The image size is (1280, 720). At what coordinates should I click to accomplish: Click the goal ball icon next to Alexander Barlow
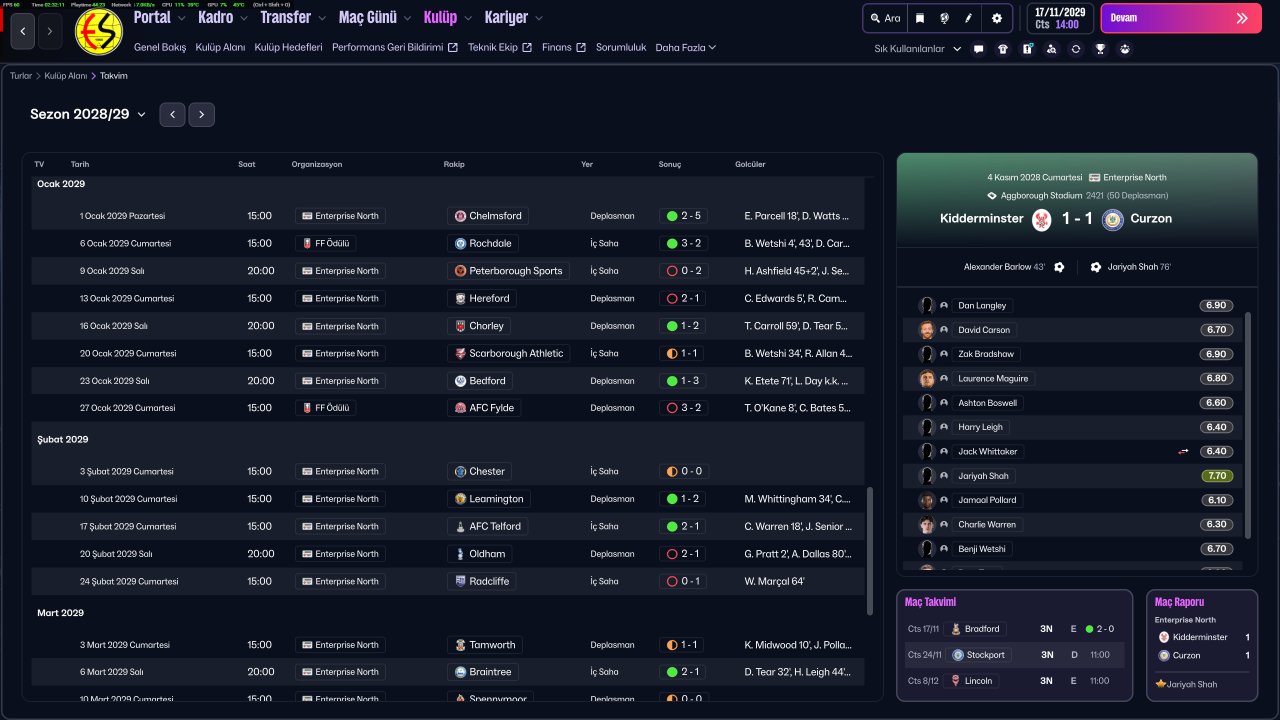pyautogui.click(x=1059, y=267)
